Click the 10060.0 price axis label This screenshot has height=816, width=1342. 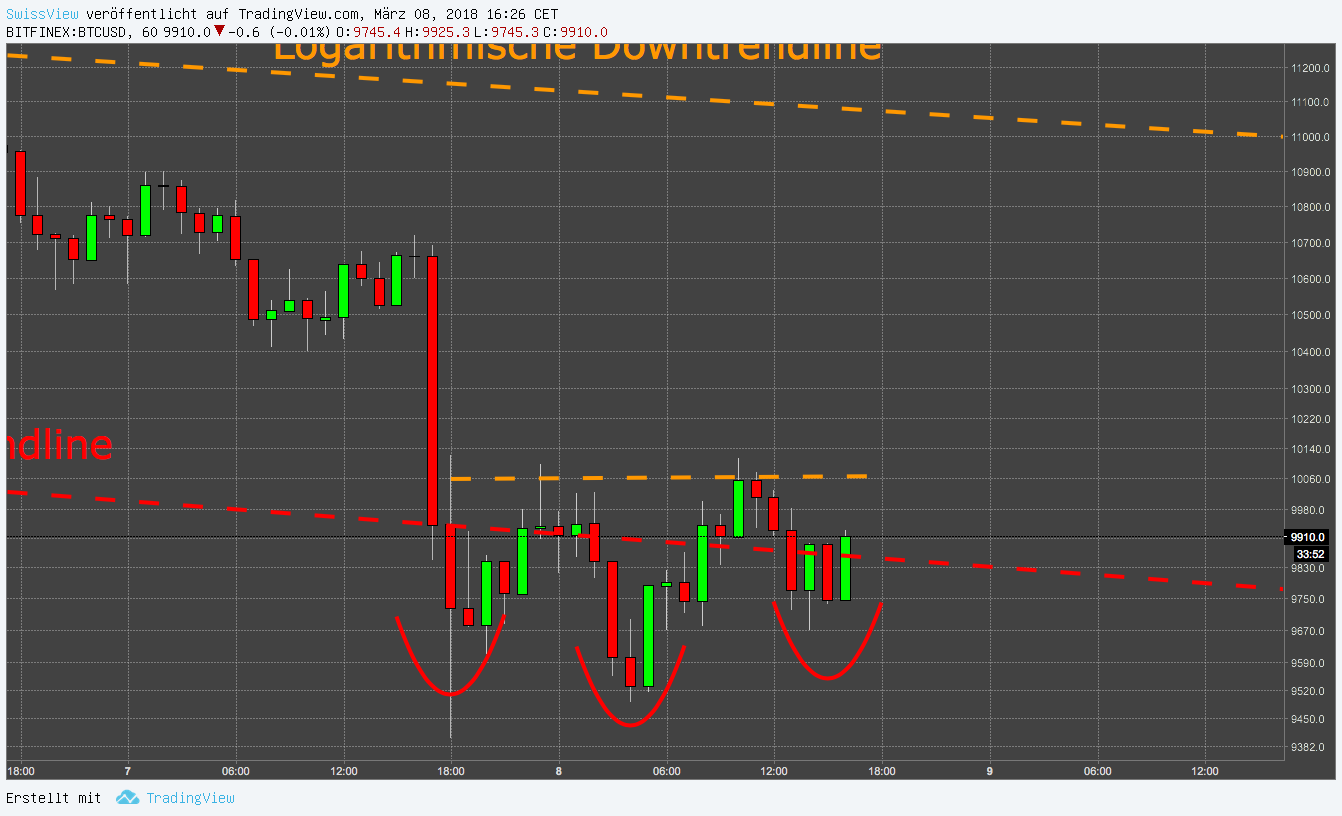coord(1310,480)
